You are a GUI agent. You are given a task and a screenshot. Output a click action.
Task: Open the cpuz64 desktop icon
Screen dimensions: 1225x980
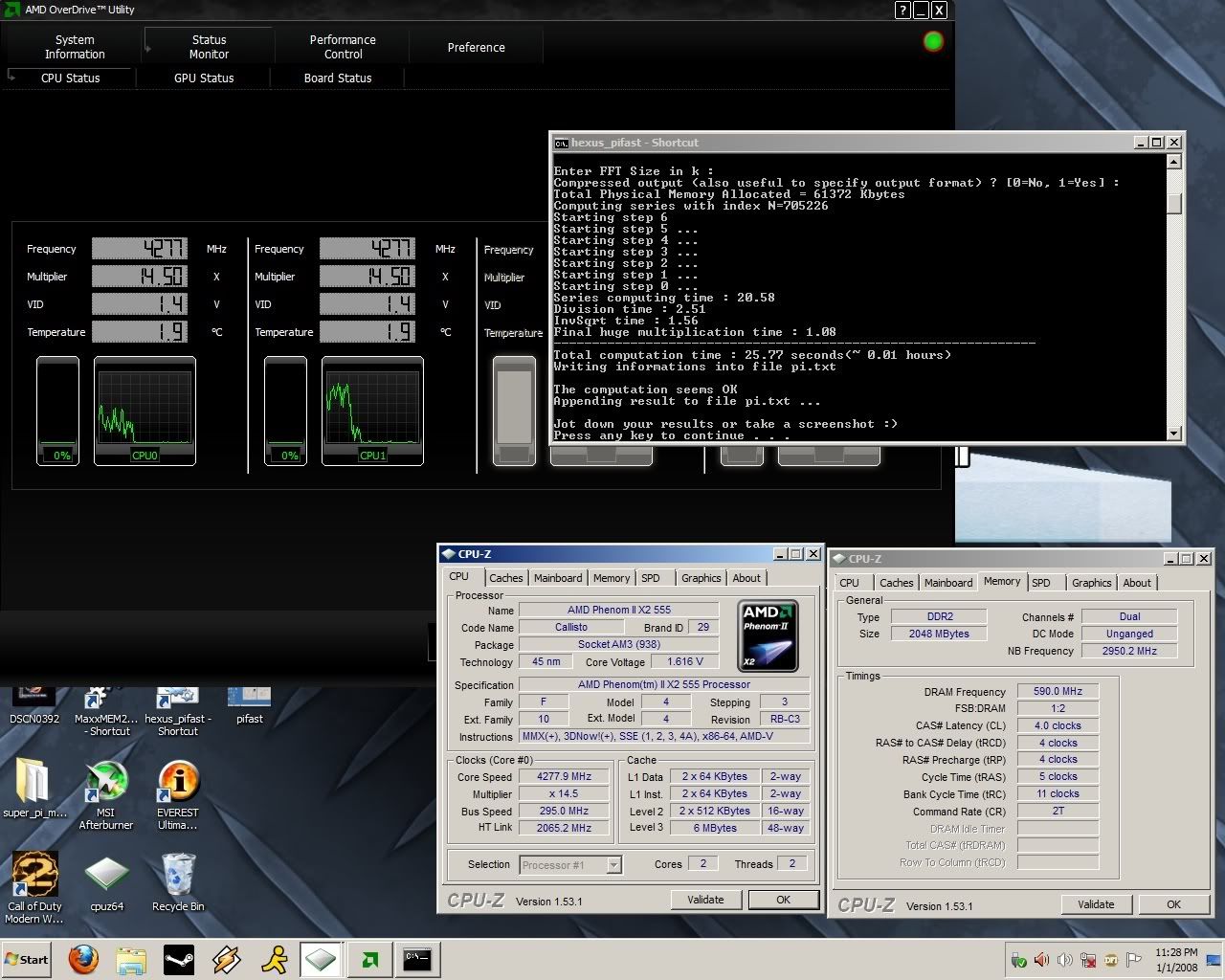pyautogui.click(x=106, y=882)
